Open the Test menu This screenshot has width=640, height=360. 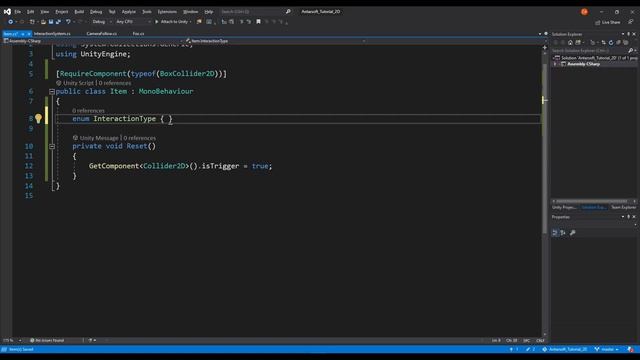point(112,12)
